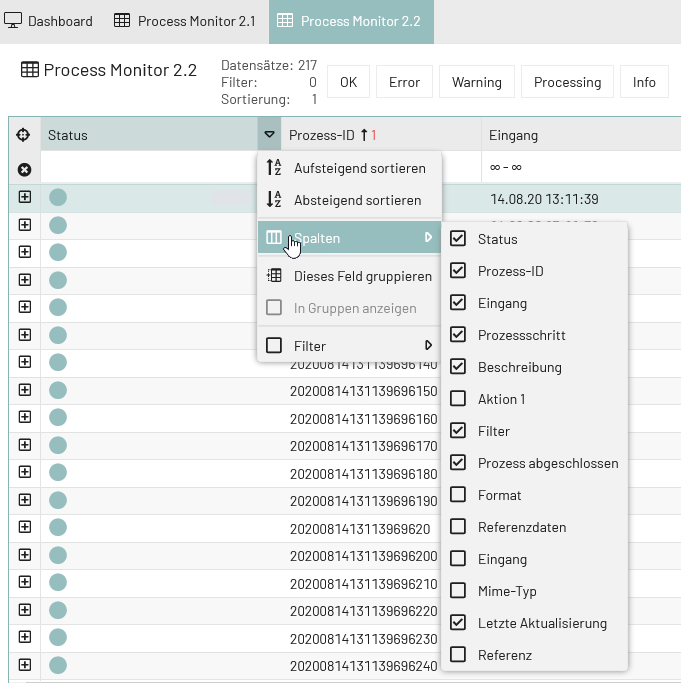
Task: Click the status circle in row 20200814131139696150
Action: (58, 390)
